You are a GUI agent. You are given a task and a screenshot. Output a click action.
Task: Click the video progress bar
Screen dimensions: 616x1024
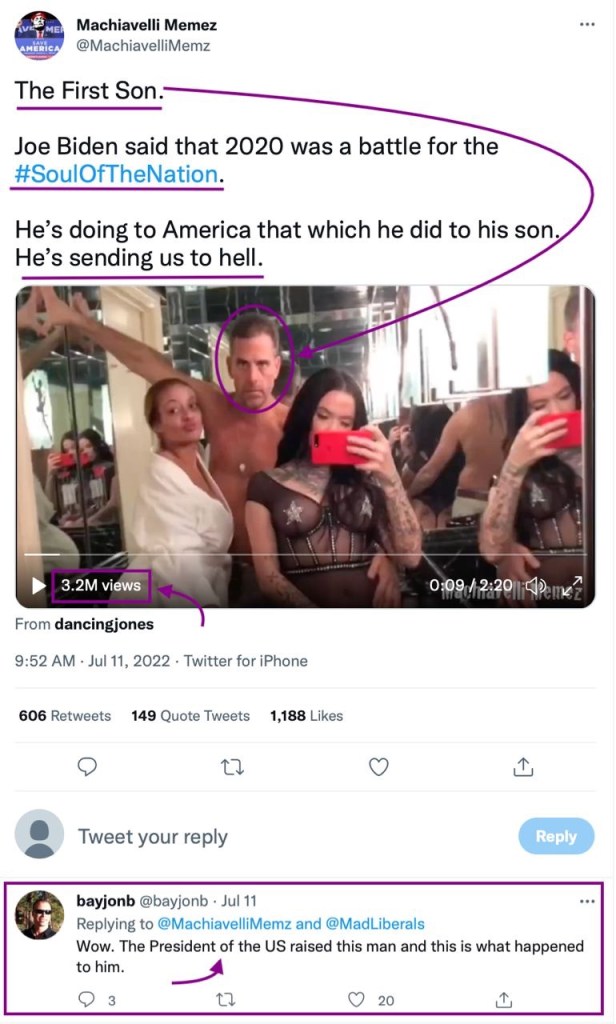click(300, 553)
